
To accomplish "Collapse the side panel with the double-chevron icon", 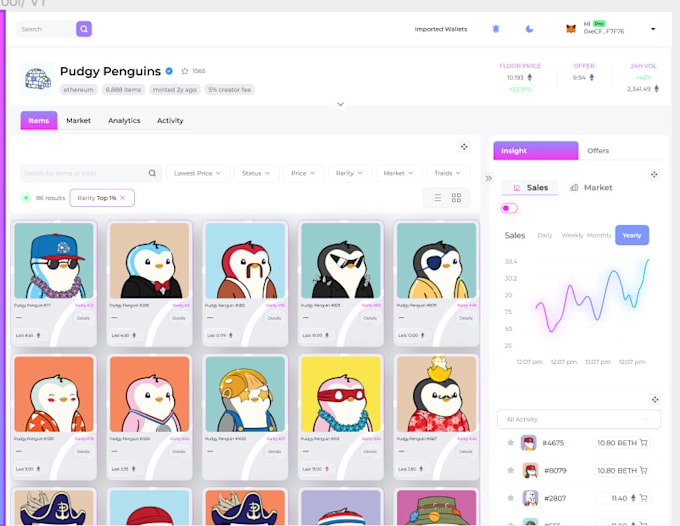I will click(x=489, y=178).
